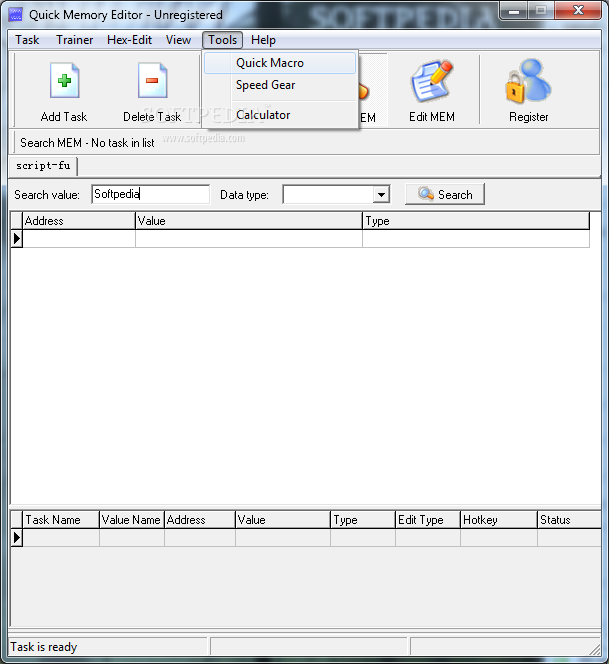The image size is (609, 664).
Task: Choose Speed Gear from Tools menu
Action: pos(280,85)
